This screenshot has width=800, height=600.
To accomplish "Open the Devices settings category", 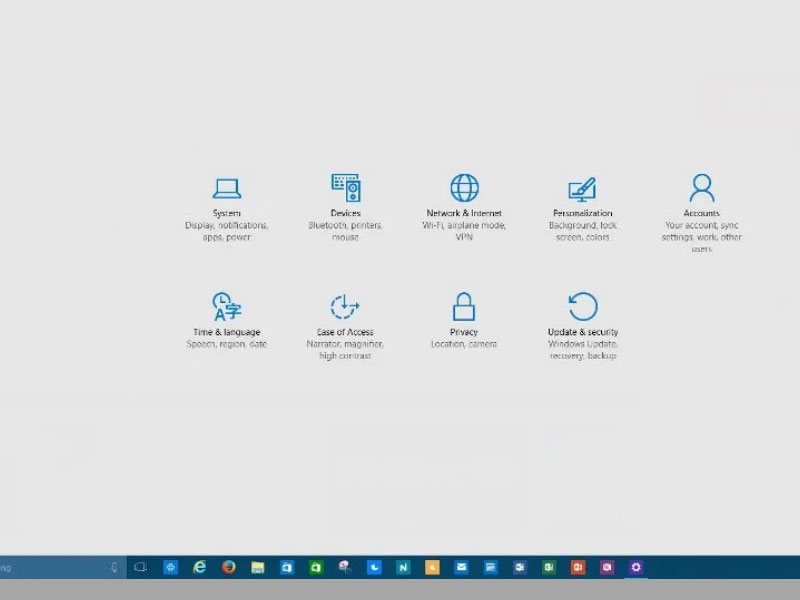I will coord(345,208).
